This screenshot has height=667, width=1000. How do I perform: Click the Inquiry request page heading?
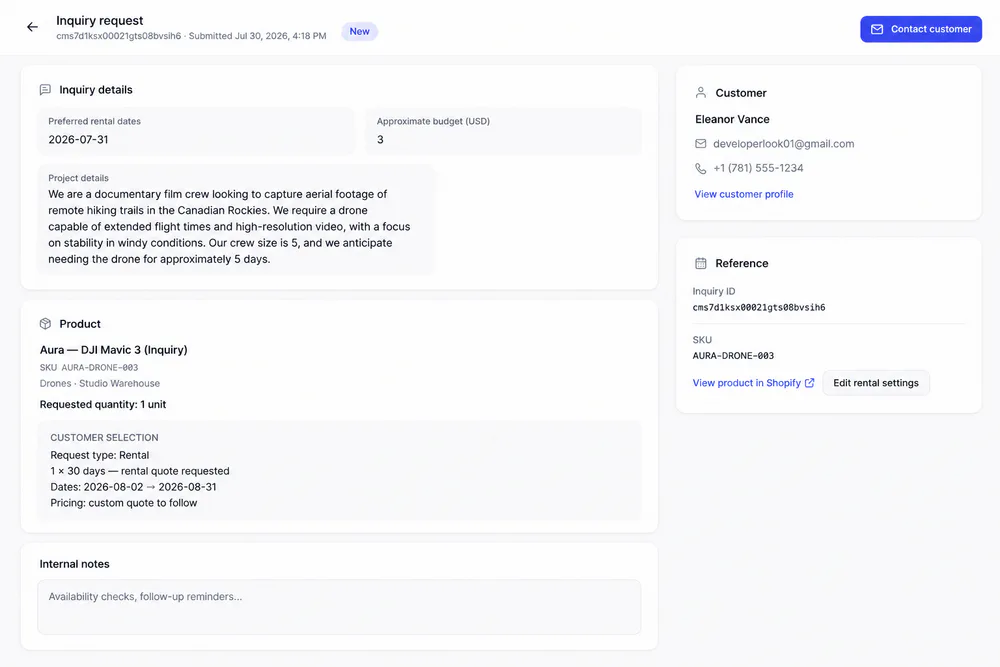pyautogui.click(x=99, y=20)
